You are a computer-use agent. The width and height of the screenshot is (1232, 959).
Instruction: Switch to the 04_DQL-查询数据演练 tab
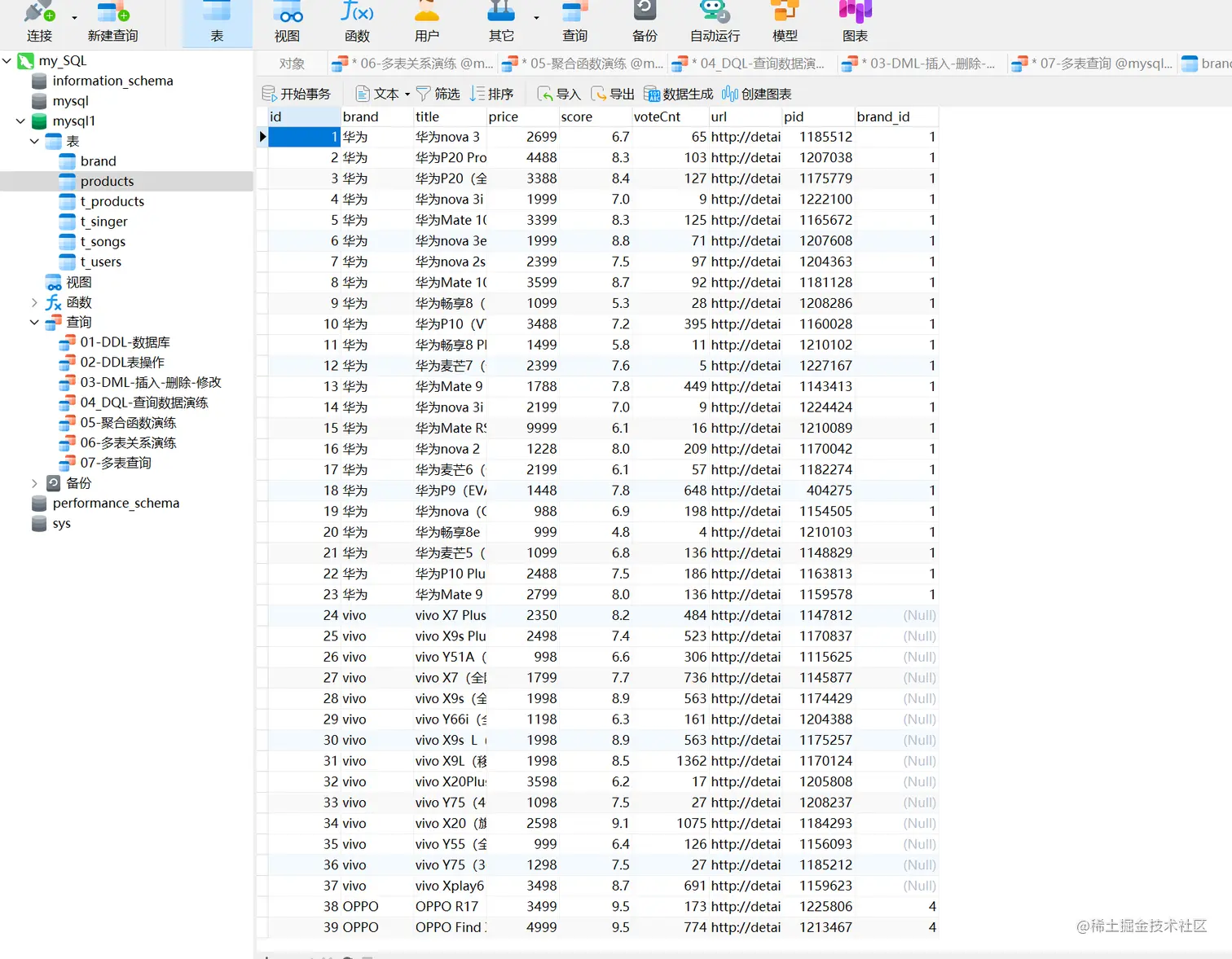click(752, 64)
